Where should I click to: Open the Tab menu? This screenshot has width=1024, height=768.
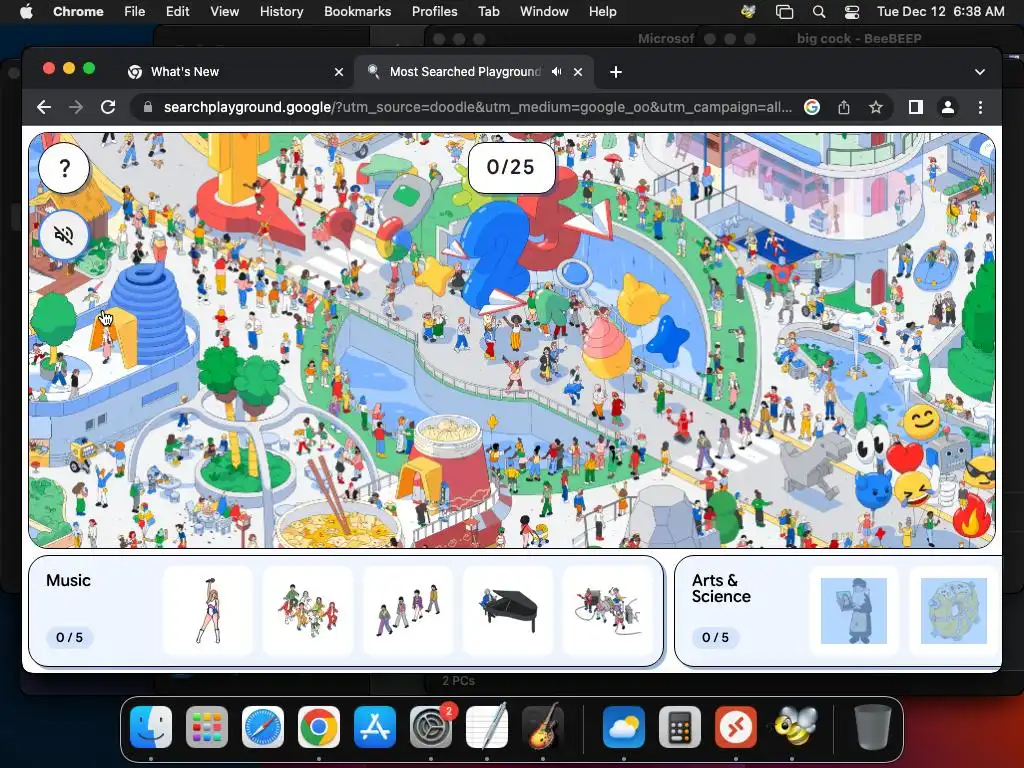pos(488,11)
